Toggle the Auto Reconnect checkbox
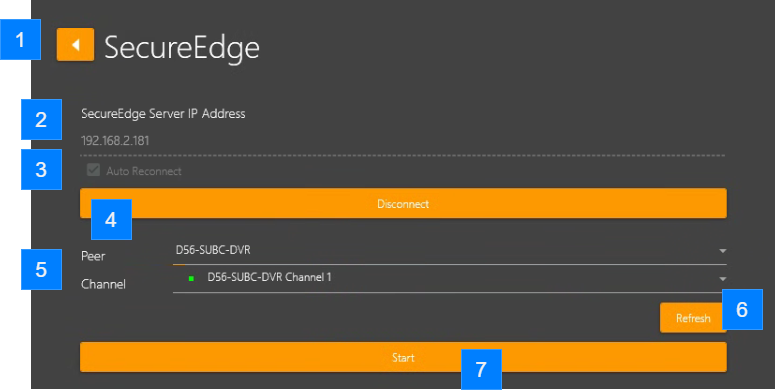Viewport: 776px width, 390px height. [93, 170]
